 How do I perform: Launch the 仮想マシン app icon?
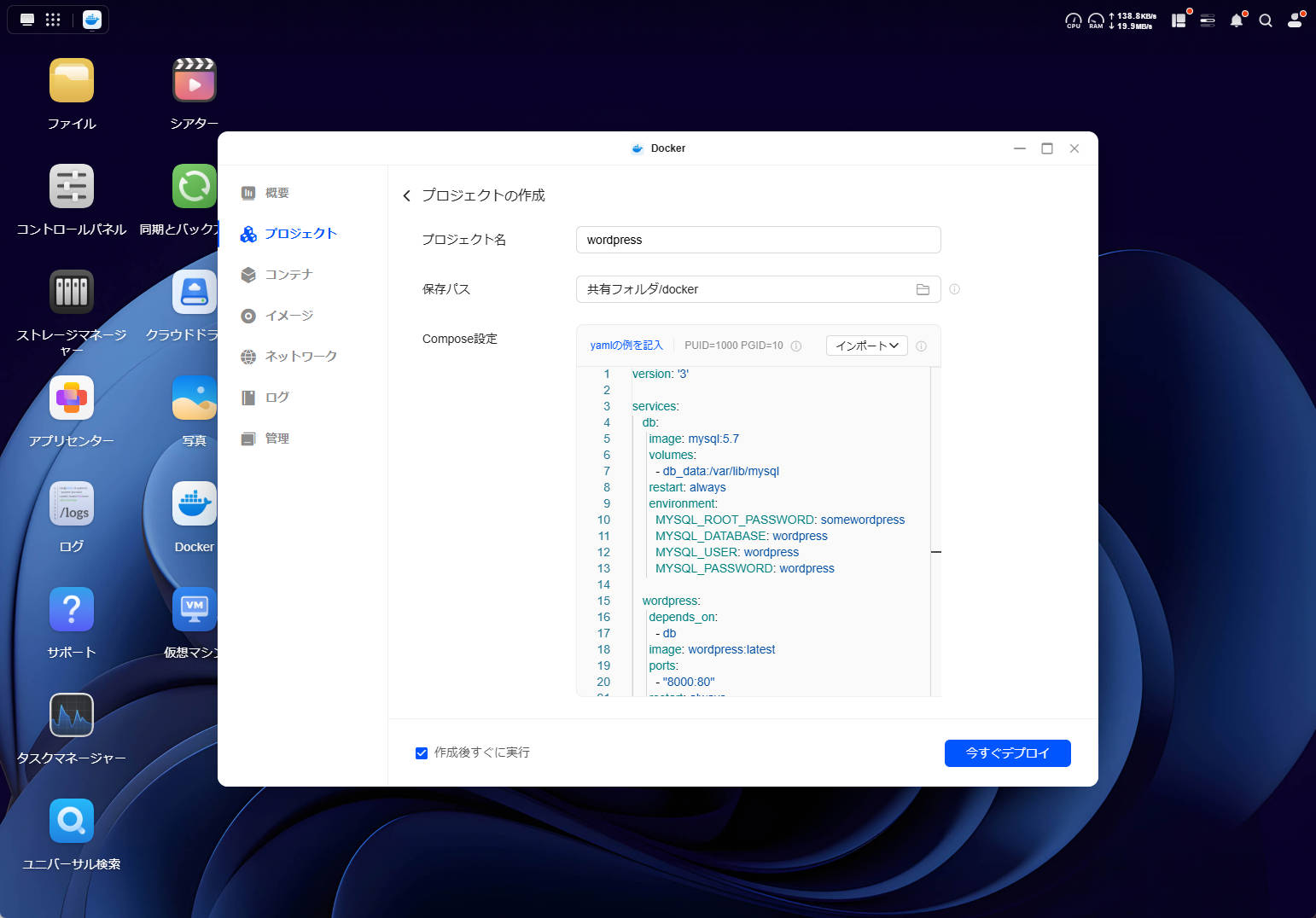195,610
